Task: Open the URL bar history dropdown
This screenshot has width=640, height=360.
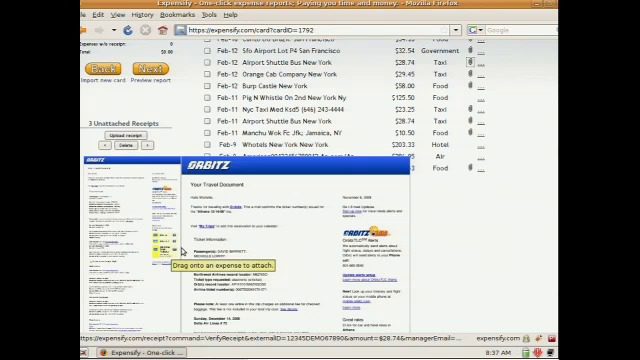Action: click(456, 30)
